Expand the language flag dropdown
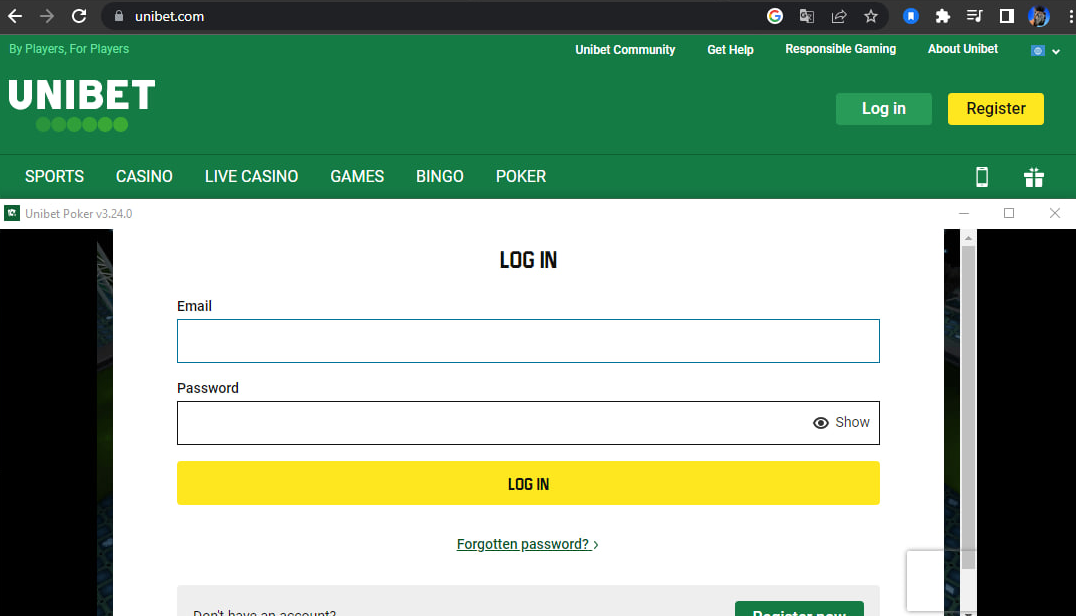Image resolution: width=1076 pixels, height=616 pixels. point(1046,51)
